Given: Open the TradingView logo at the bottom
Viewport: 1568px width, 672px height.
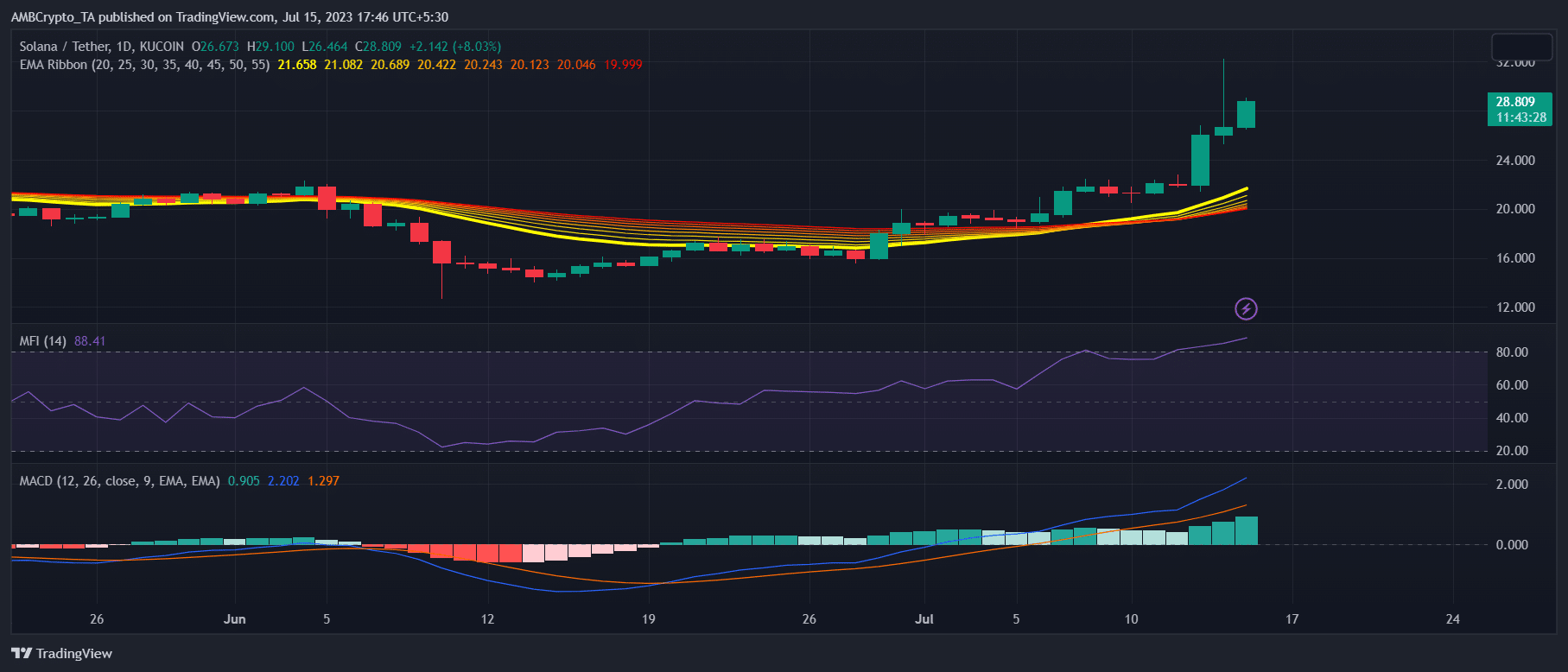Looking at the screenshot, I should coord(61,654).
